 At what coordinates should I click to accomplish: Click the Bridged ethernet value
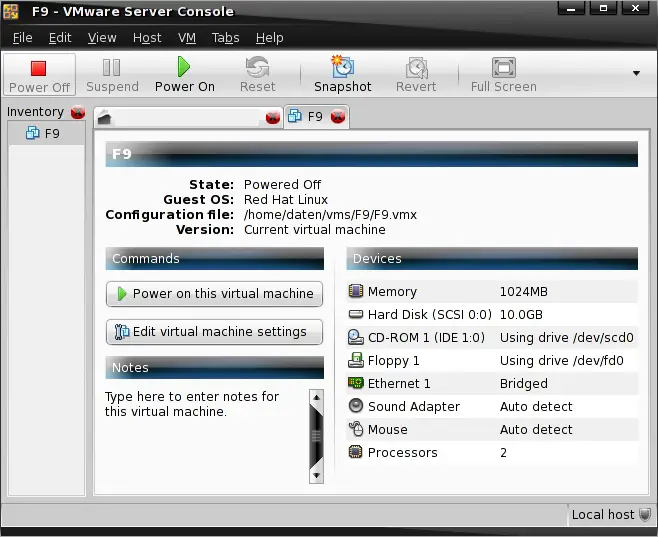524,384
